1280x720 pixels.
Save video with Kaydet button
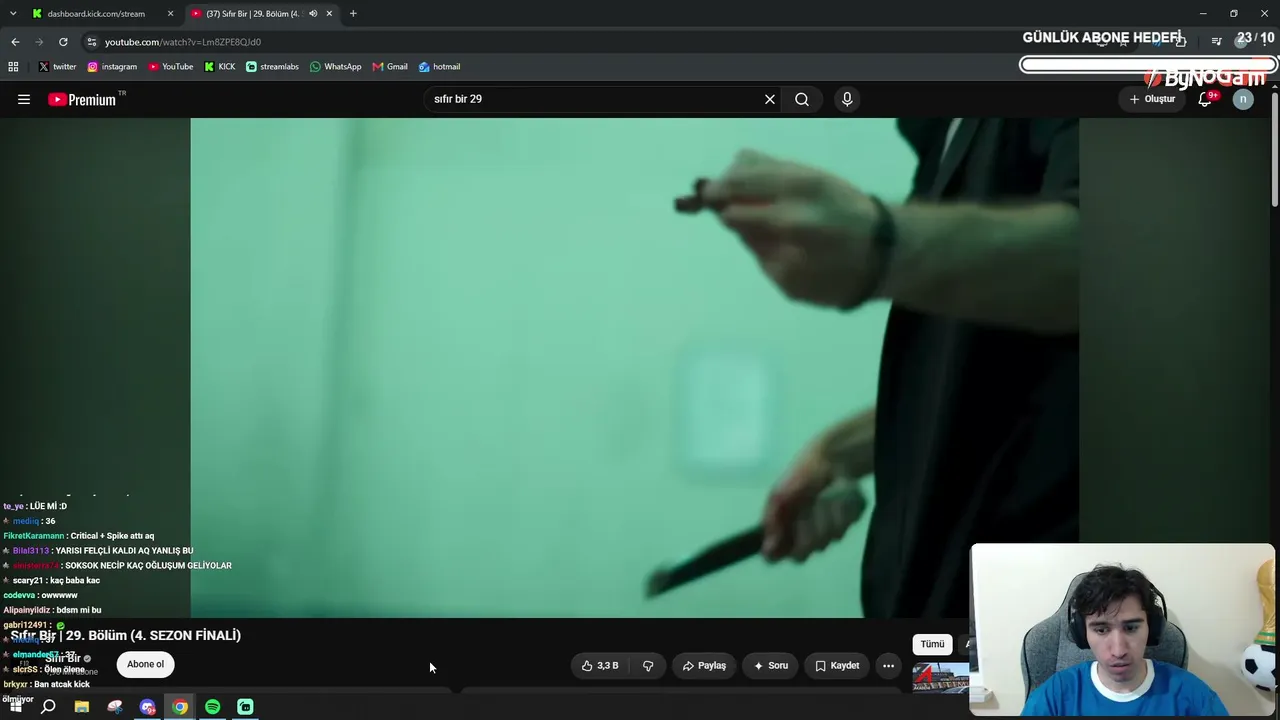click(x=837, y=665)
